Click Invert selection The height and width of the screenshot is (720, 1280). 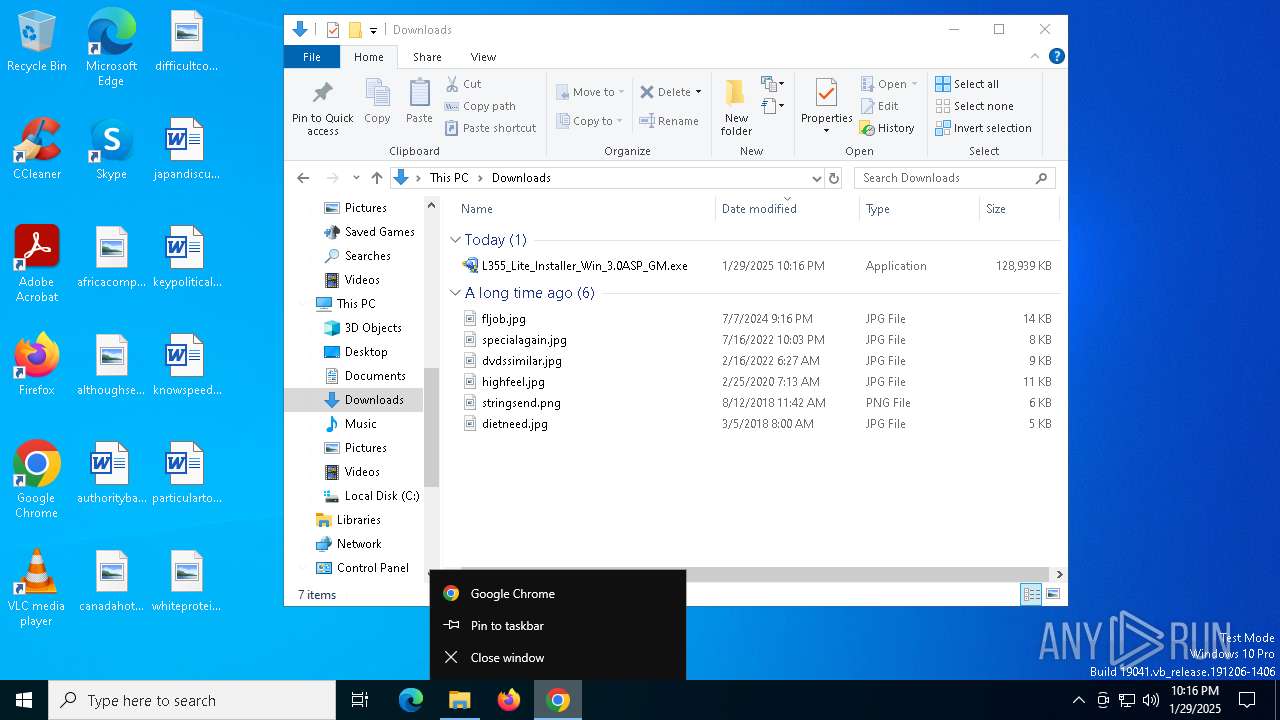click(984, 128)
